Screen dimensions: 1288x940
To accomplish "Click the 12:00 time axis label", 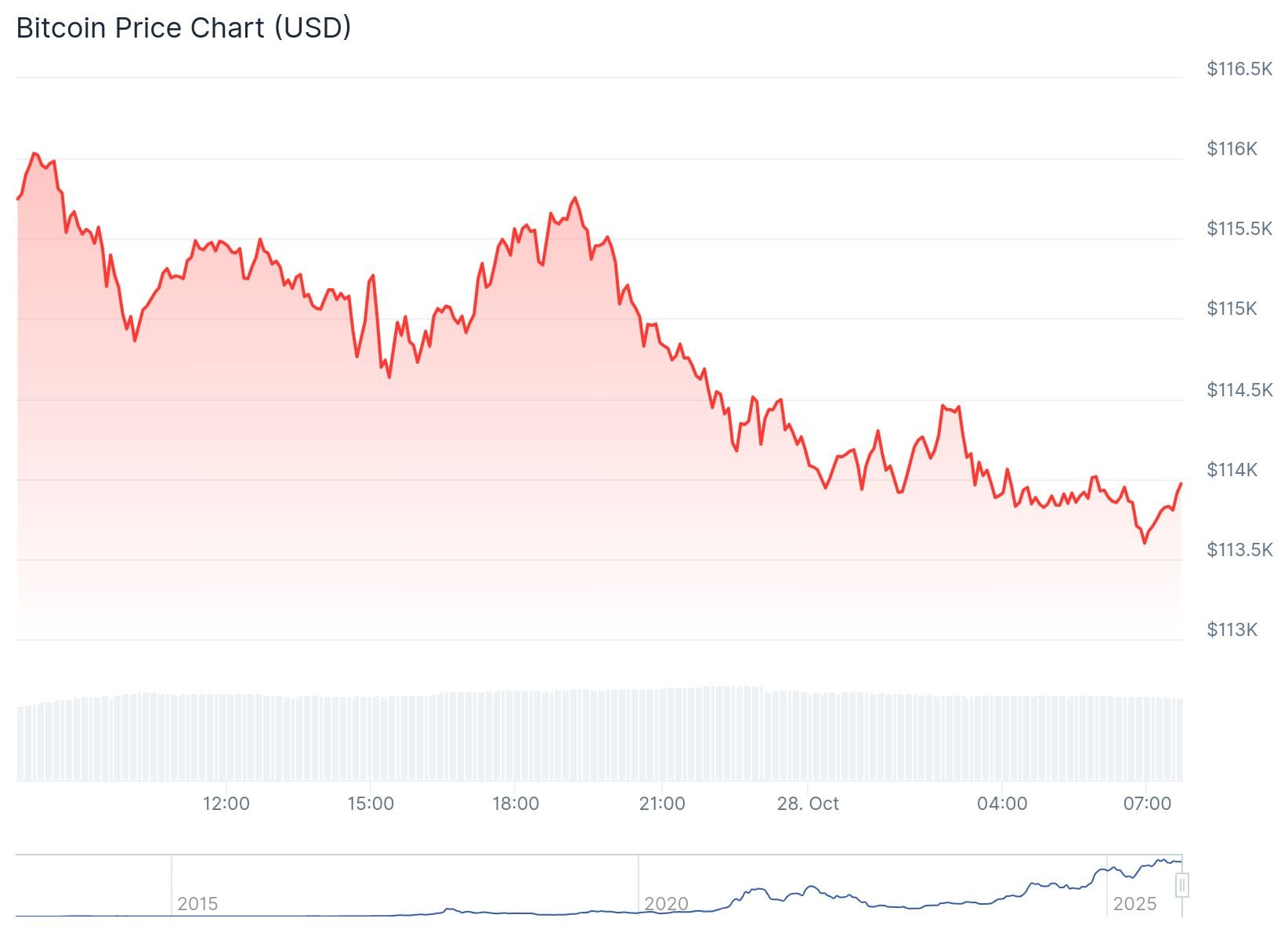I will click(226, 804).
